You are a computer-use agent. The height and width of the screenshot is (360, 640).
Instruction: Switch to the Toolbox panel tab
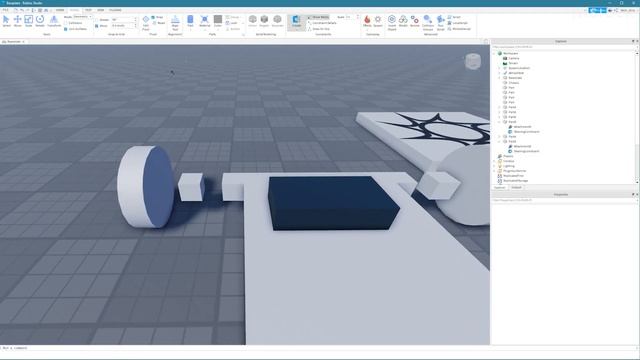click(x=516, y=187)
